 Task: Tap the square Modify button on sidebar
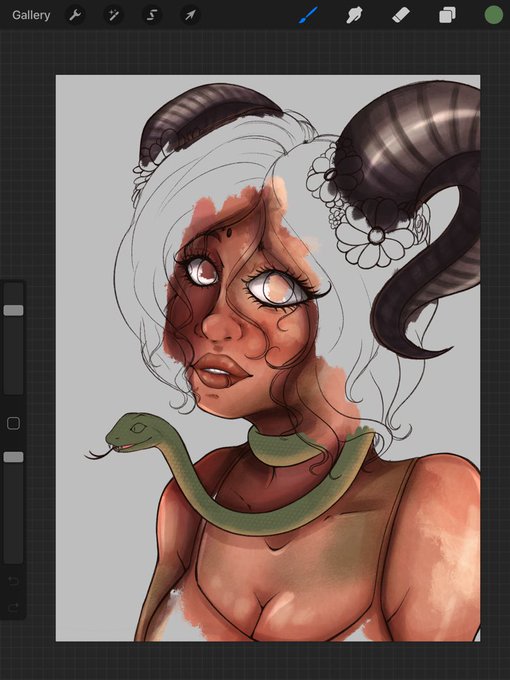pyautogui.click(x=13, y=423)
